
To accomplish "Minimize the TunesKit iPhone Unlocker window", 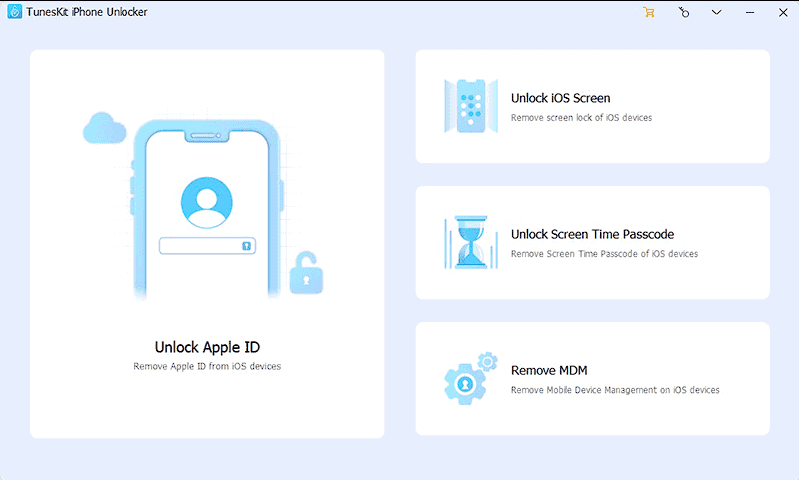I will coord(750,12).
